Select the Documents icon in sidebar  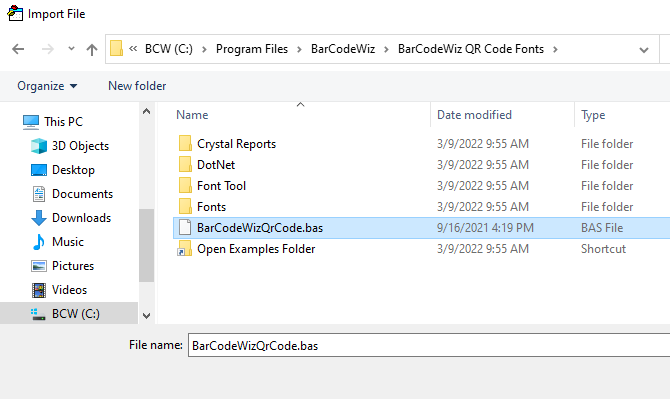pyautogui.click(x=39, y=194)
